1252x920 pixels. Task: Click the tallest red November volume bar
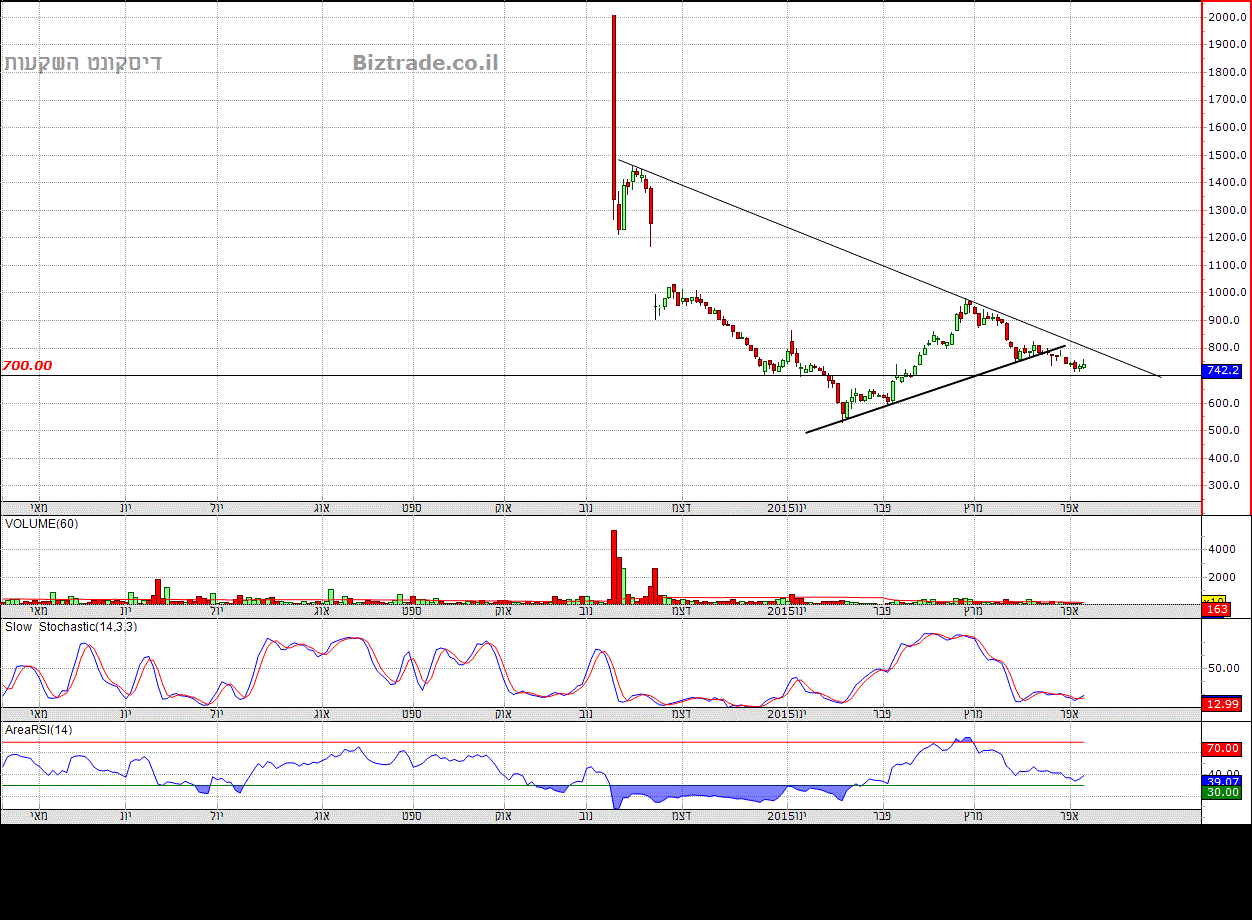coord(614,566)
